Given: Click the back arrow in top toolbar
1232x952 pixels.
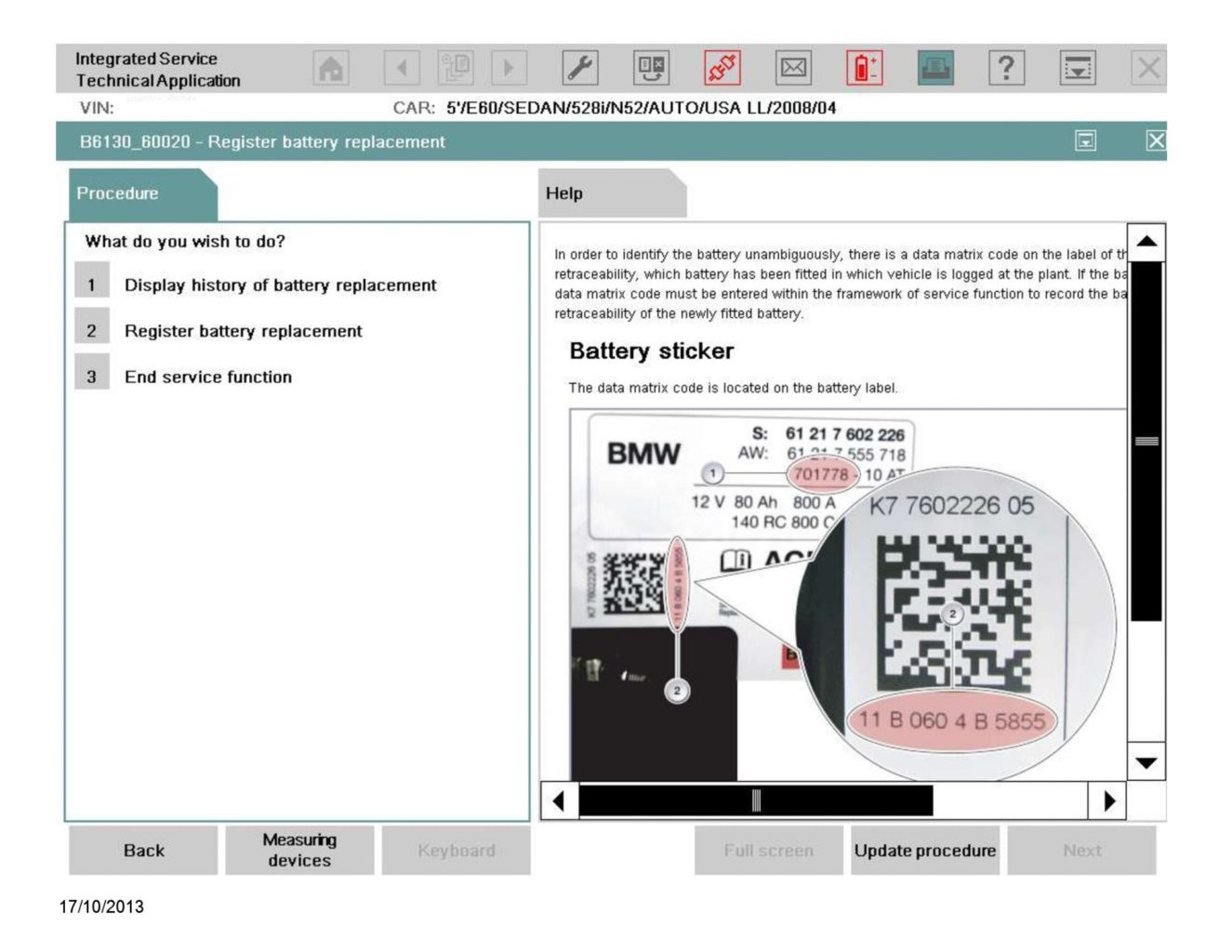Looking at the screenshot, I should pyautogui.click(x=402, y=68).
